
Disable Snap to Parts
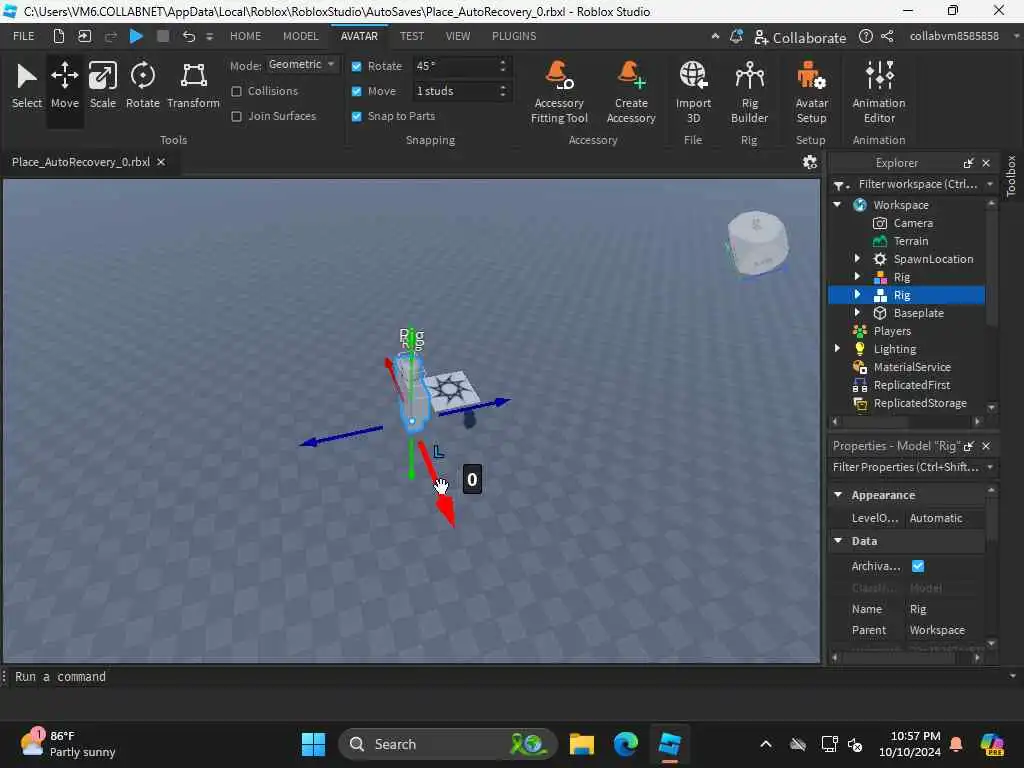357,116
